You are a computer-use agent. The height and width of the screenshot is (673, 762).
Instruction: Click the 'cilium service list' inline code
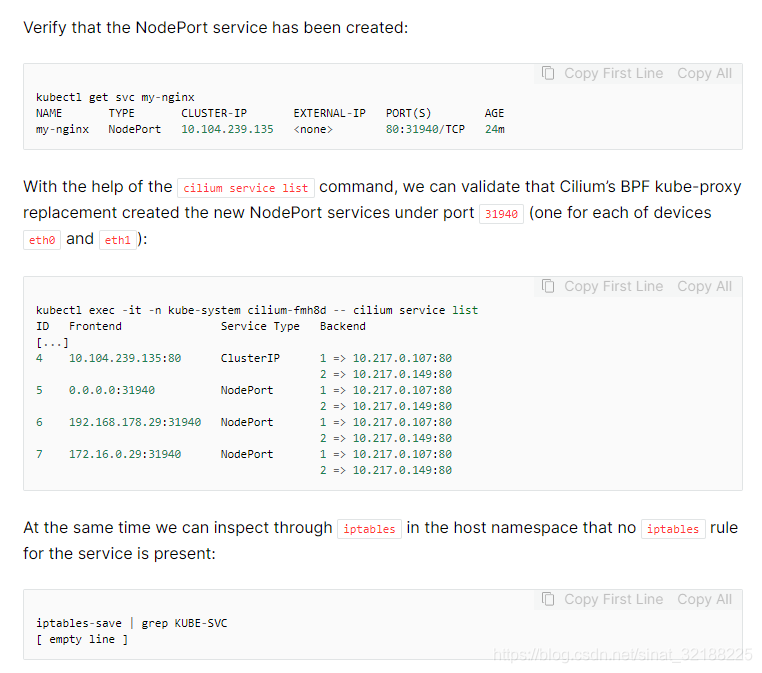click(x=246, y=188)
